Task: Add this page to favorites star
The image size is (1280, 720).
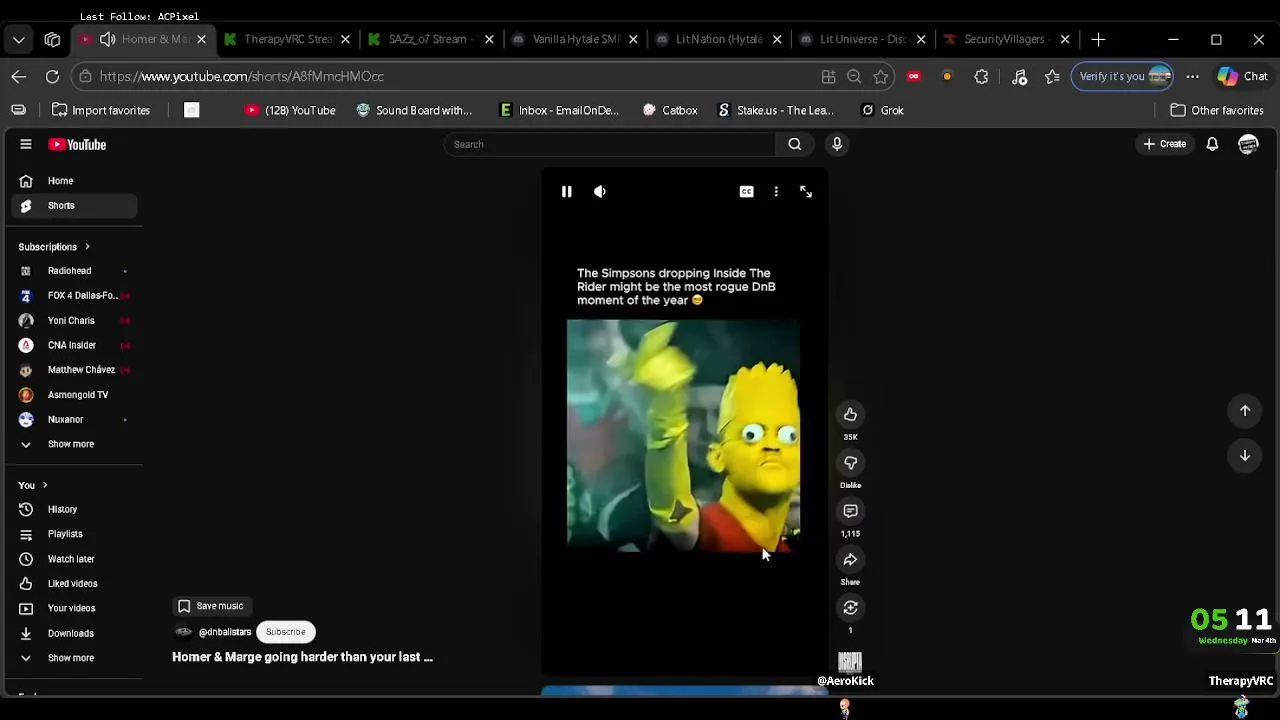Action: coord(880,76)
